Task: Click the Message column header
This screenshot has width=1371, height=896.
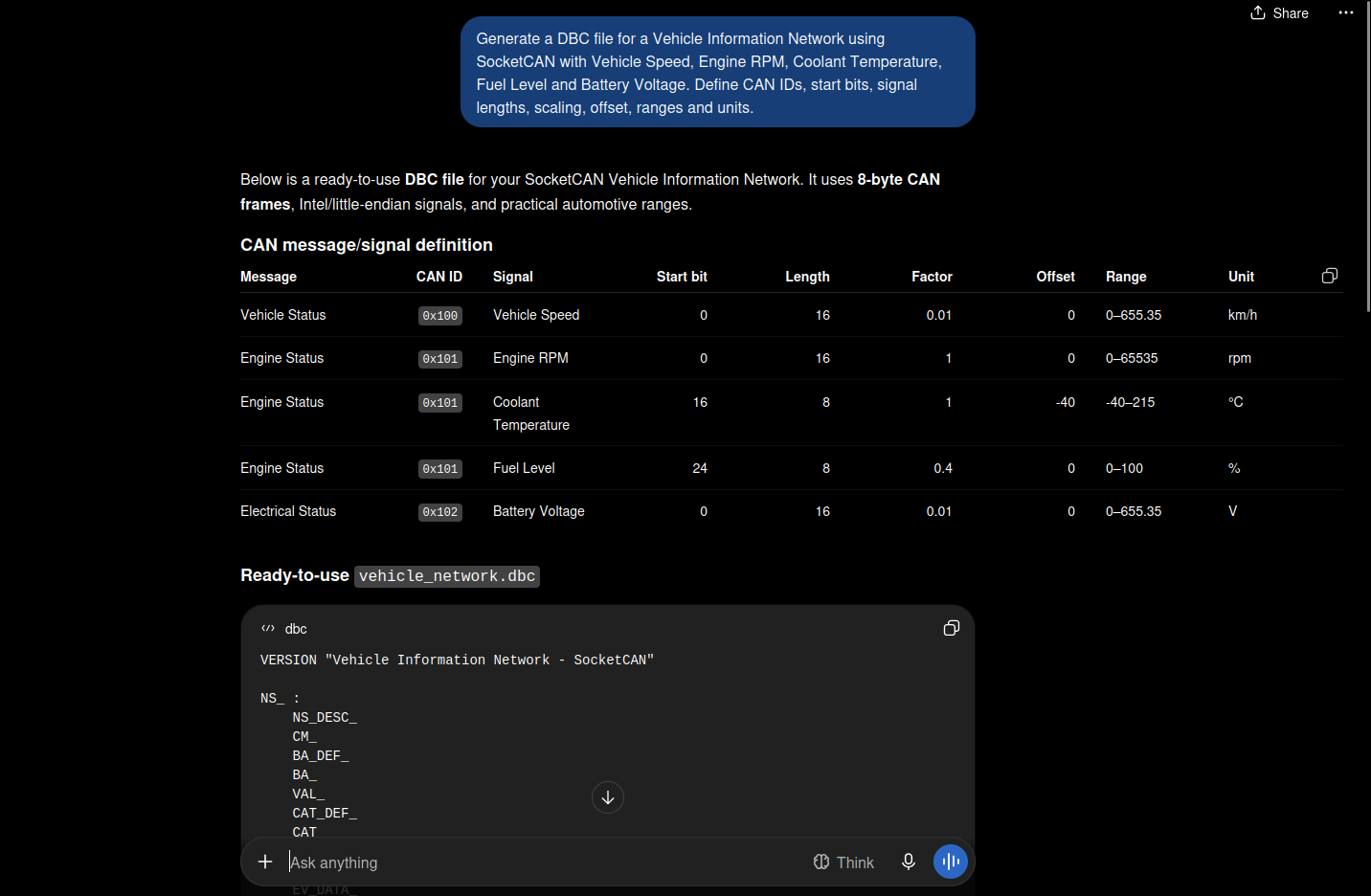Action: click(x=268, y=277)
